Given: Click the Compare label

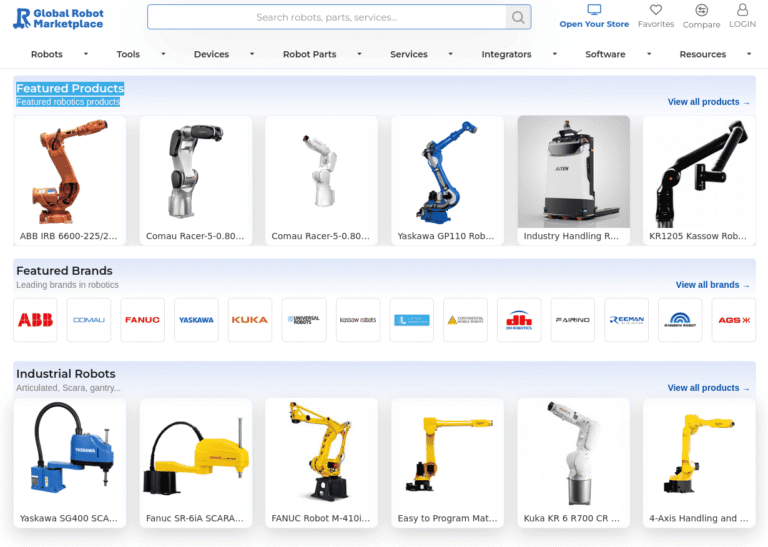Looking at the screenshot, I should [x=701, y=24].
